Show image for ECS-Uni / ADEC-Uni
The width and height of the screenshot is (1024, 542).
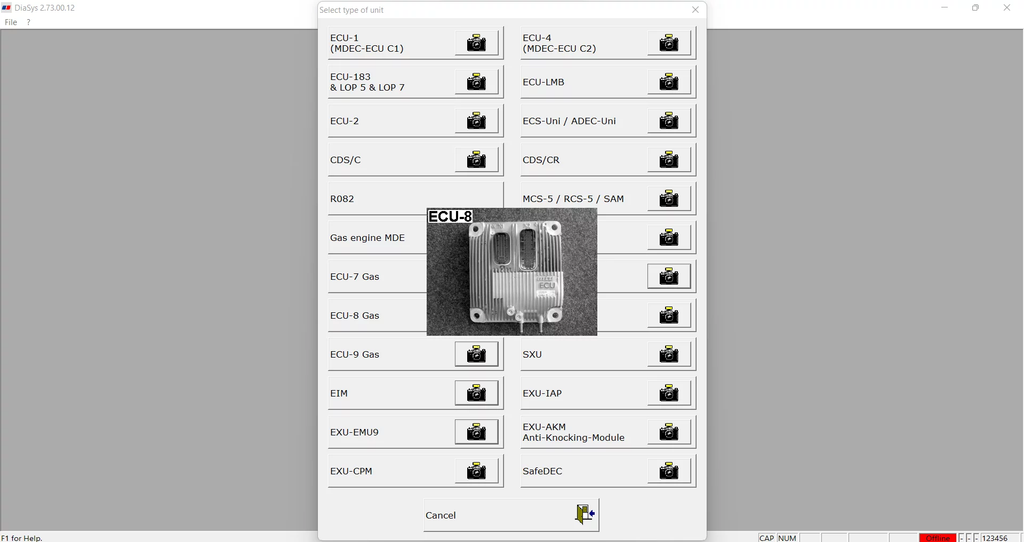[668, 121]
